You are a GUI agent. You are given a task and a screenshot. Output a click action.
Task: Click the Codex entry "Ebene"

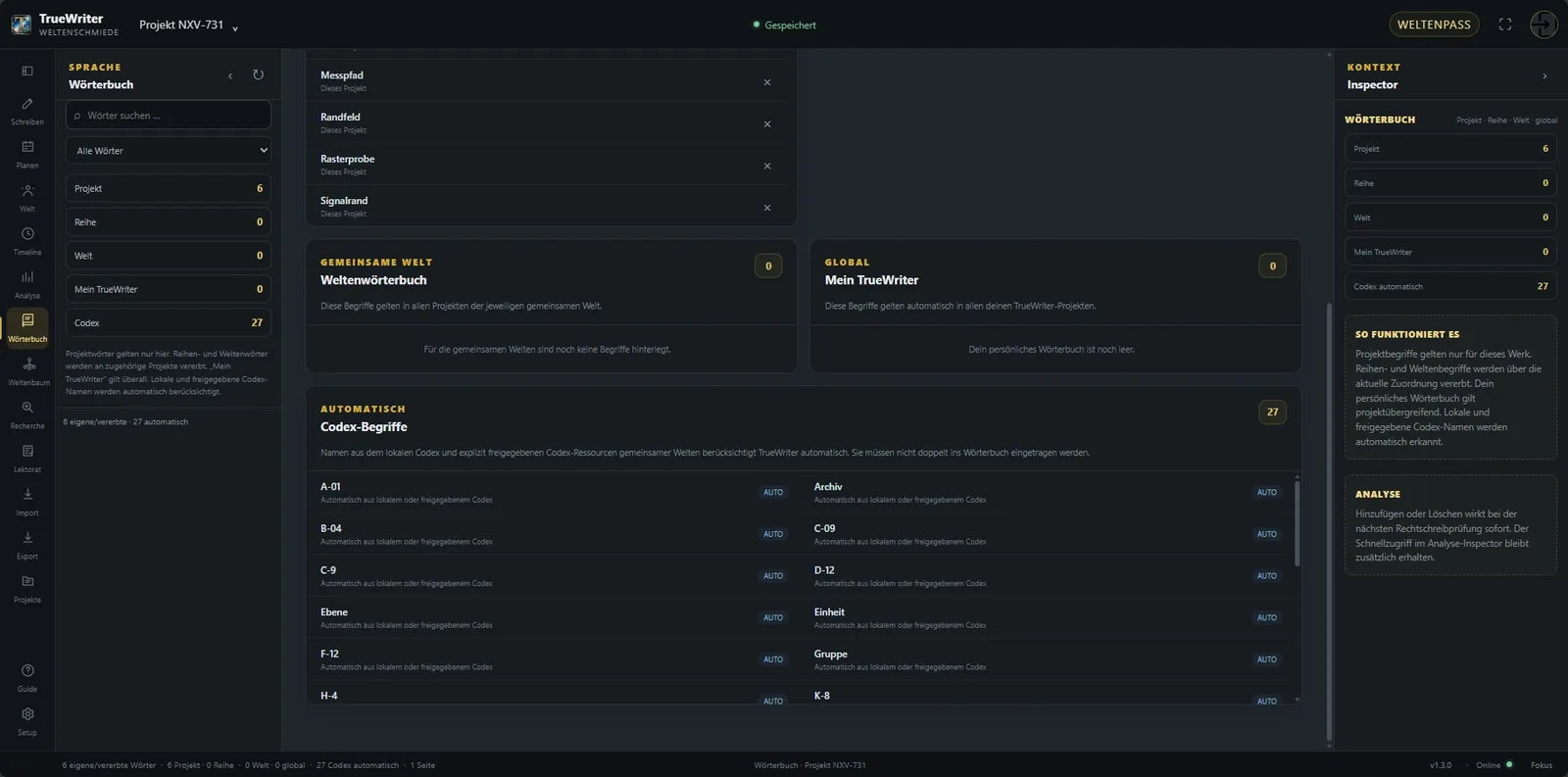[x=552, y=617]
